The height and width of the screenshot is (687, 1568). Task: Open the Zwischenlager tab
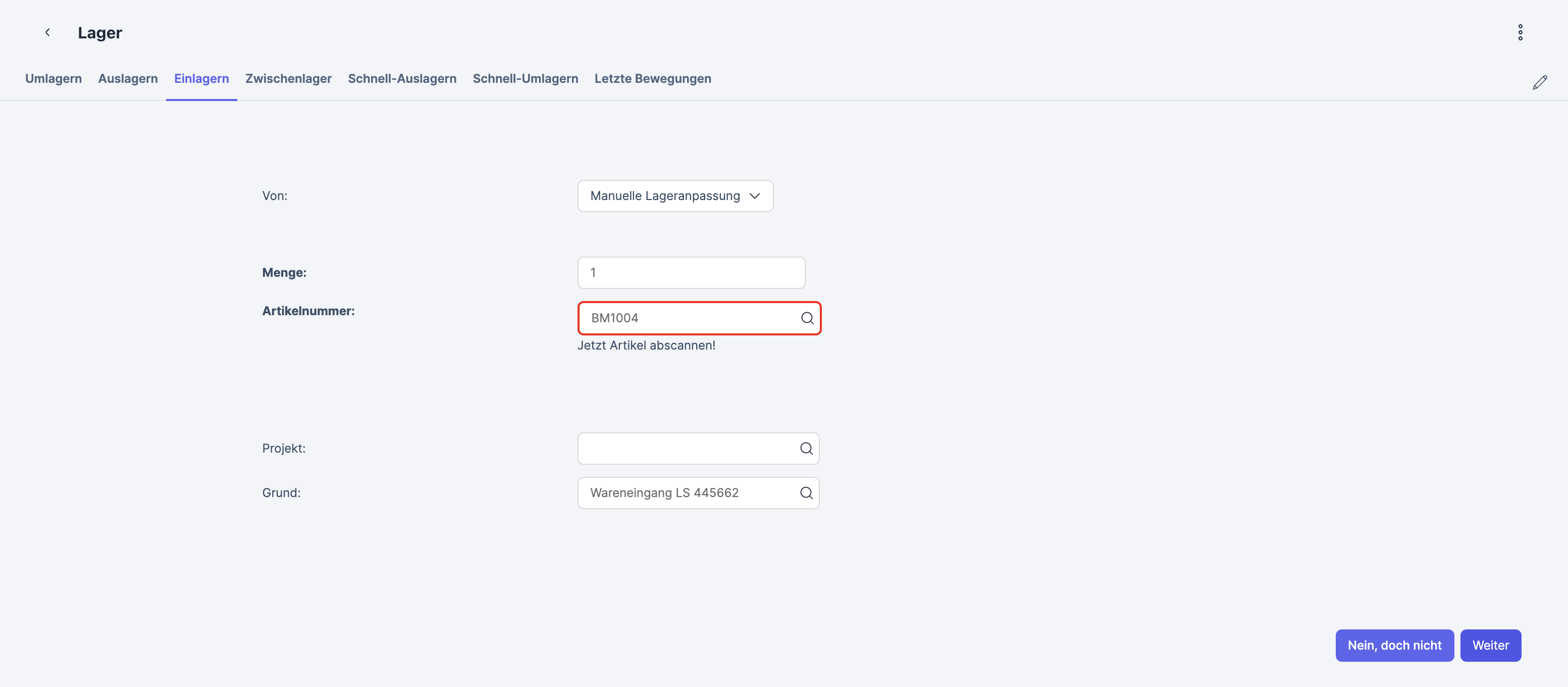[x=289, y=79]
